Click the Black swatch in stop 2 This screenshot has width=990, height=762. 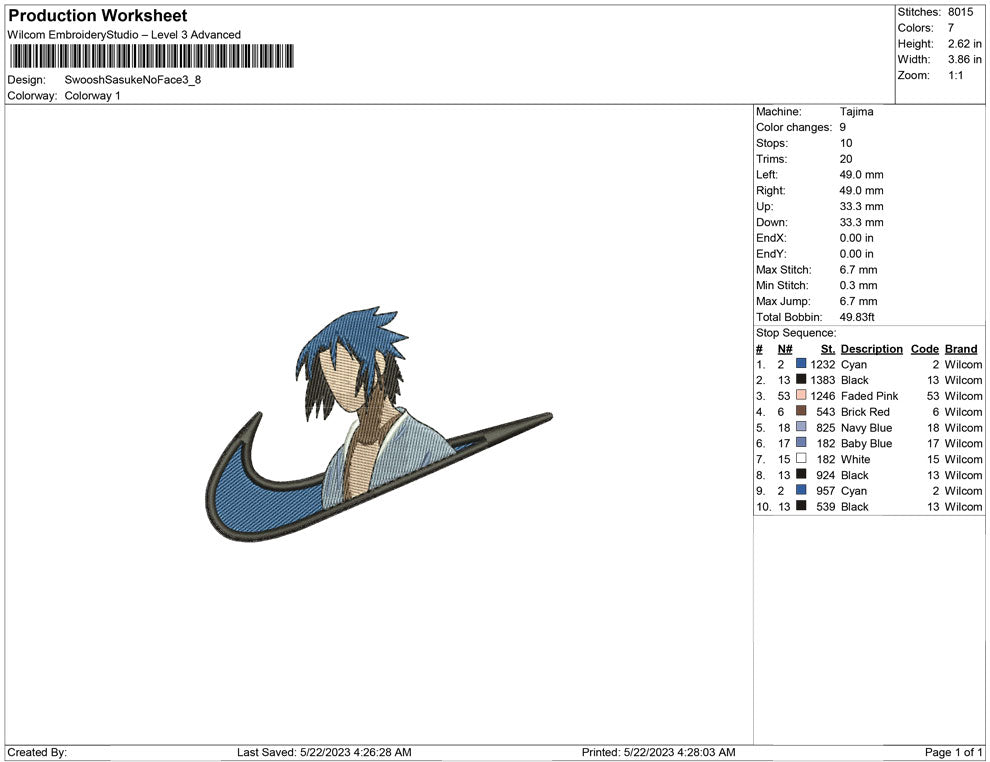pos(801,379)
